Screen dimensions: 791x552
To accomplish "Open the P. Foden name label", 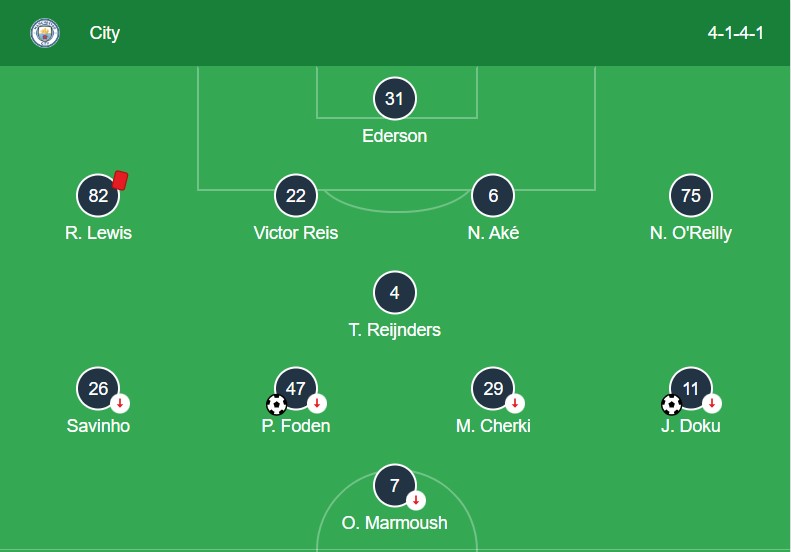I will coord(296,426).
